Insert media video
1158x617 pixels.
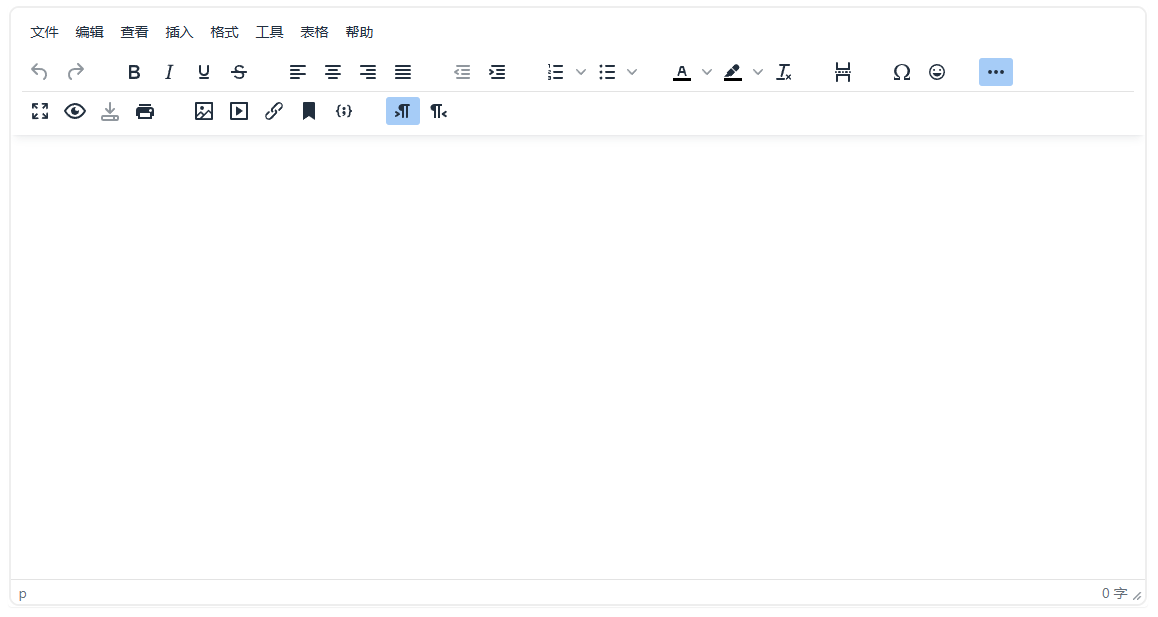click(x=239, y=112)
